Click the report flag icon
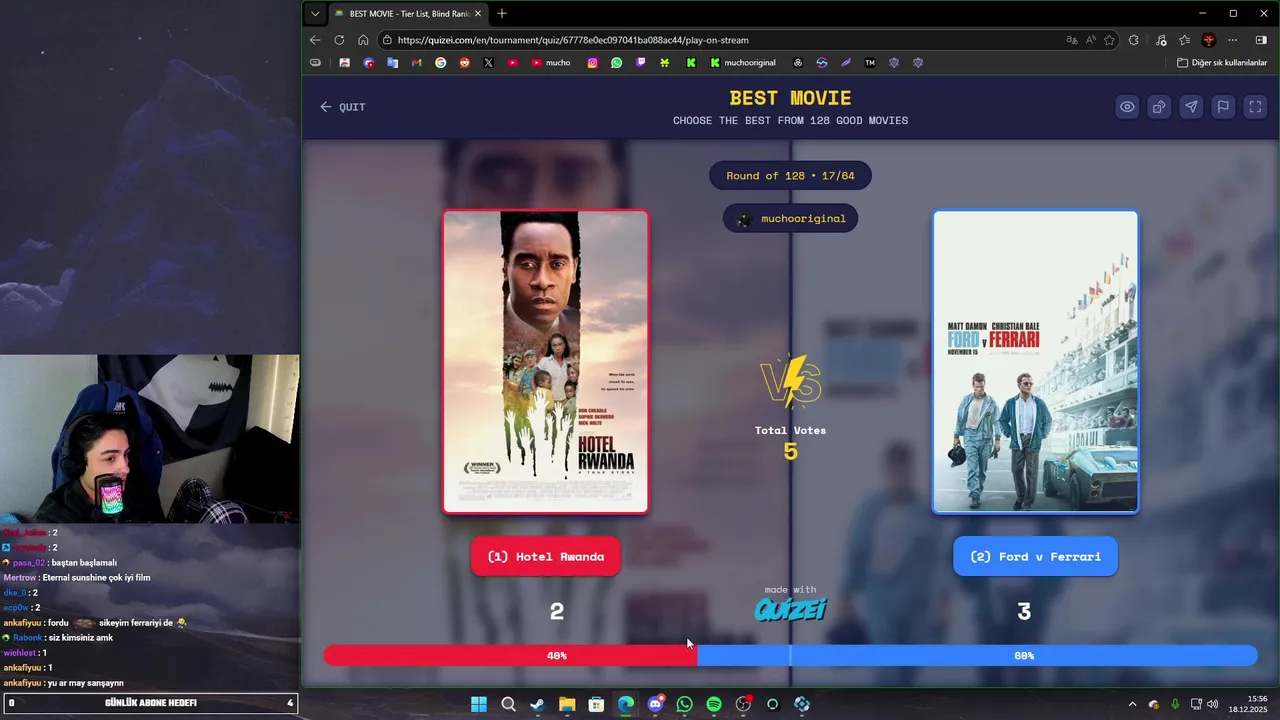This screenshot has height=720, width=1280. pos(1223,107)
